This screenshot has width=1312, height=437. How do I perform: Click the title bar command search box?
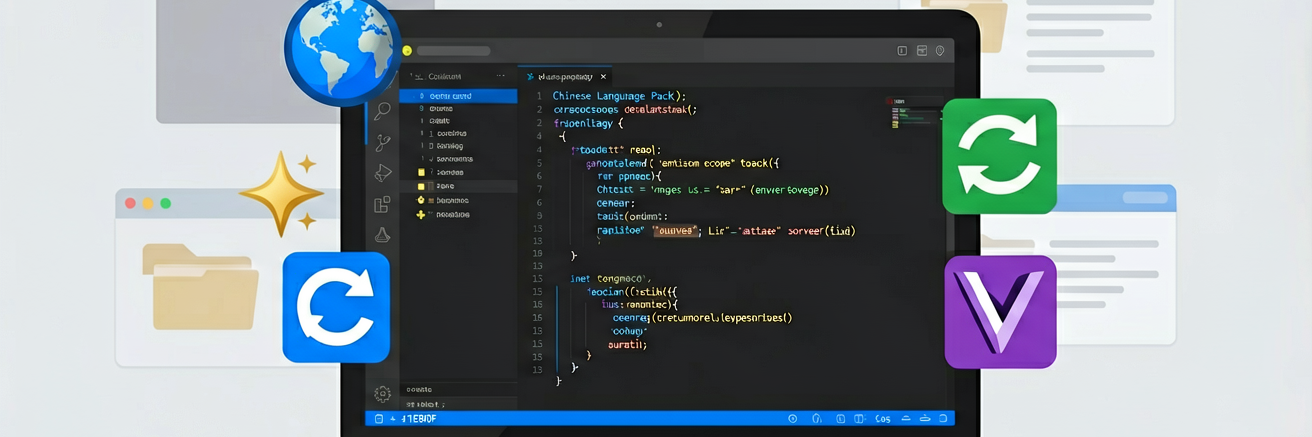453,51
